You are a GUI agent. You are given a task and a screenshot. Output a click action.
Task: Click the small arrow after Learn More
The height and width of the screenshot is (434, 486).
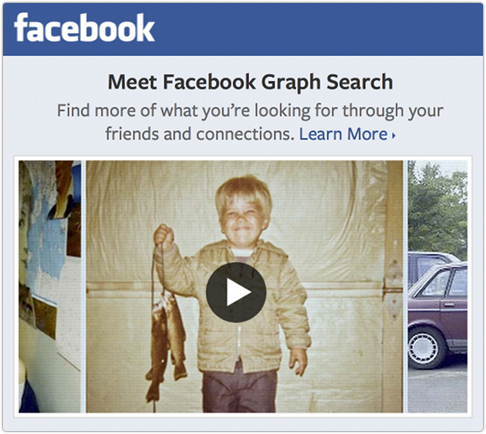394,135
